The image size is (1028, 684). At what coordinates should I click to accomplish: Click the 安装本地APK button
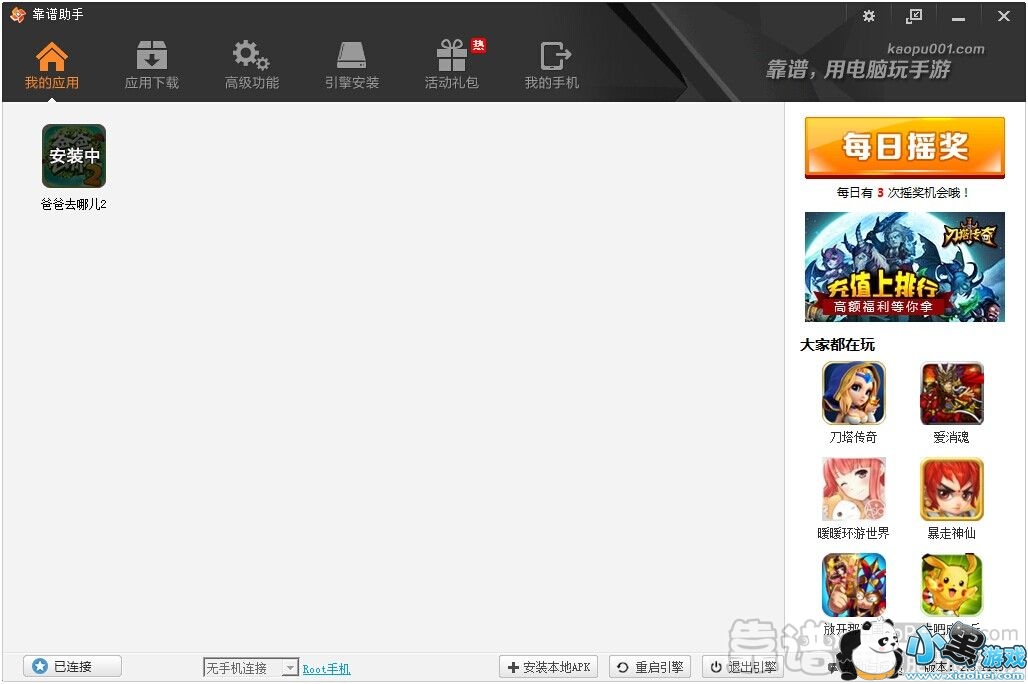pos(549,667)
